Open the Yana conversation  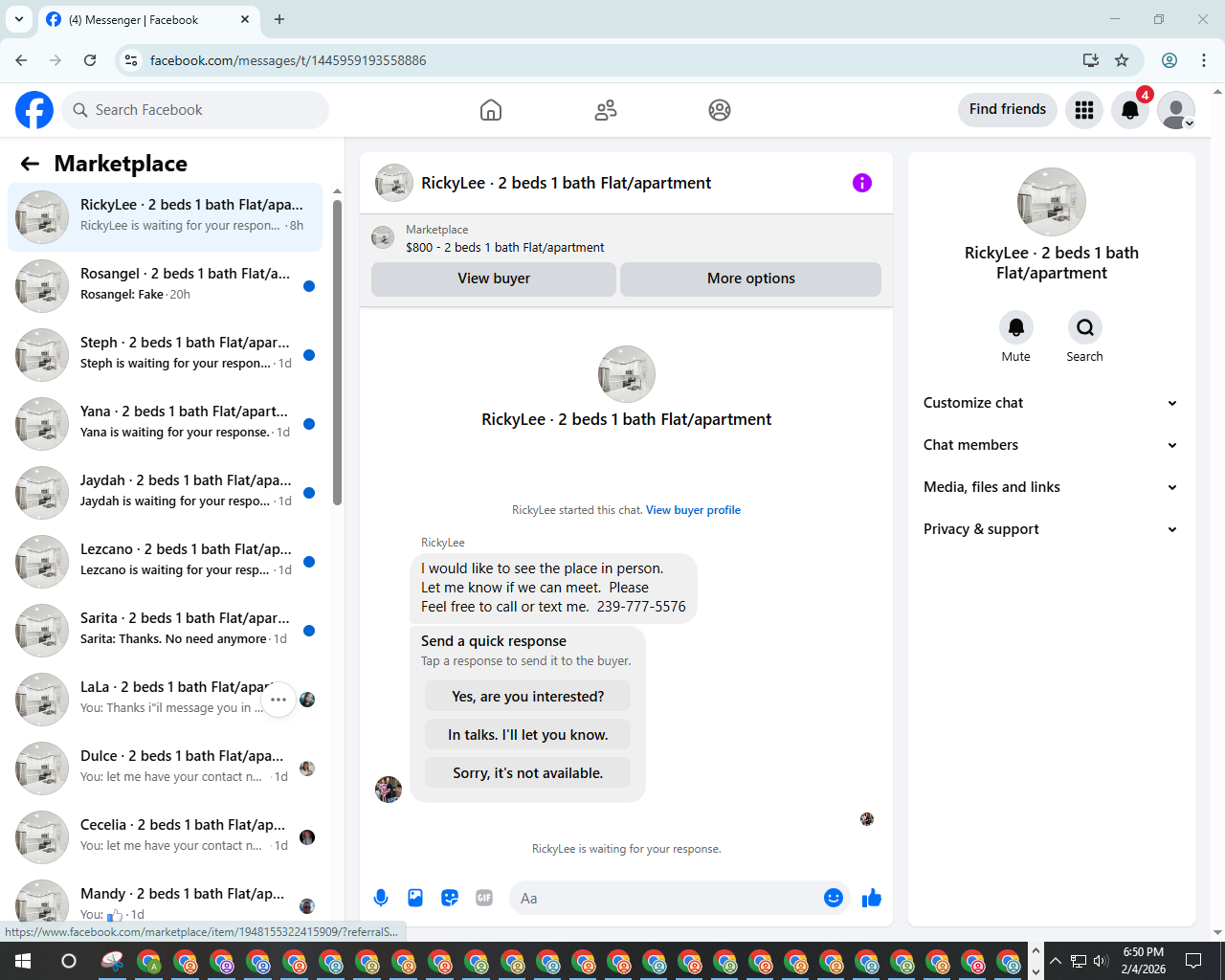pyautogui.click(x=166, y=424)
